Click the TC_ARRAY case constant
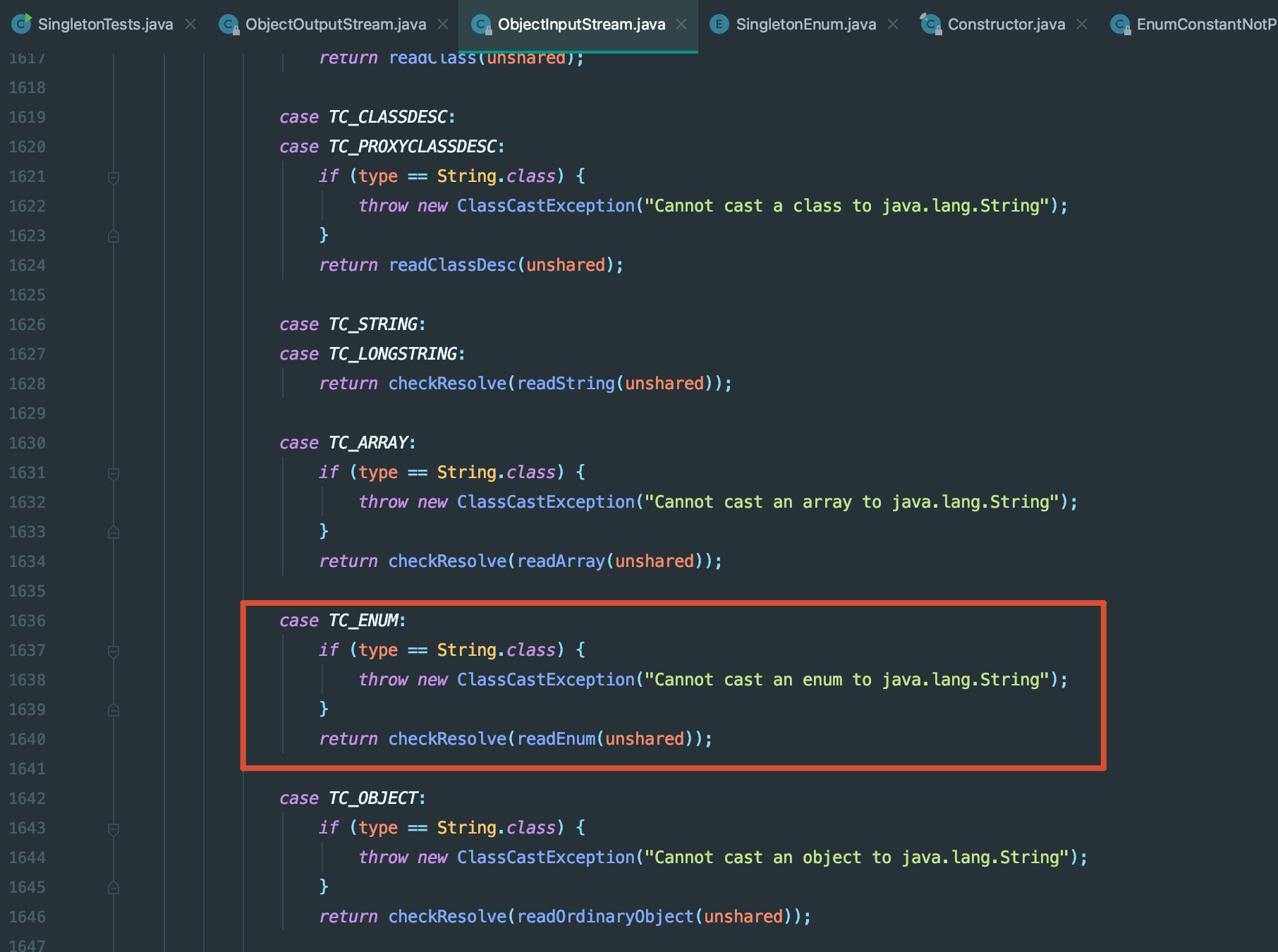Viewport: 1278px width, 952px height. click(368, 443)
